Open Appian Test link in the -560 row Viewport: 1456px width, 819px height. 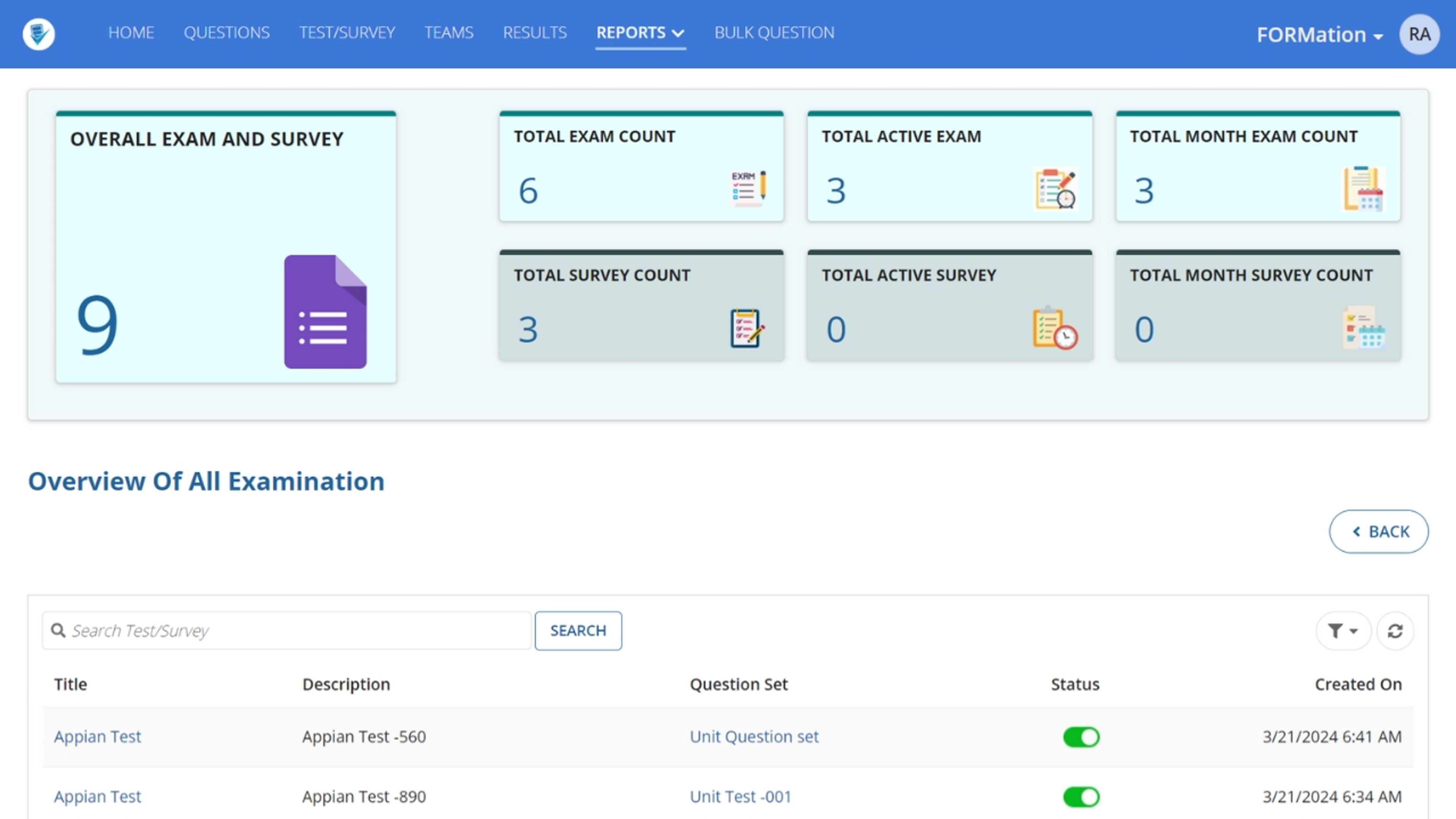pyautogui.click(x=97, y=737)
